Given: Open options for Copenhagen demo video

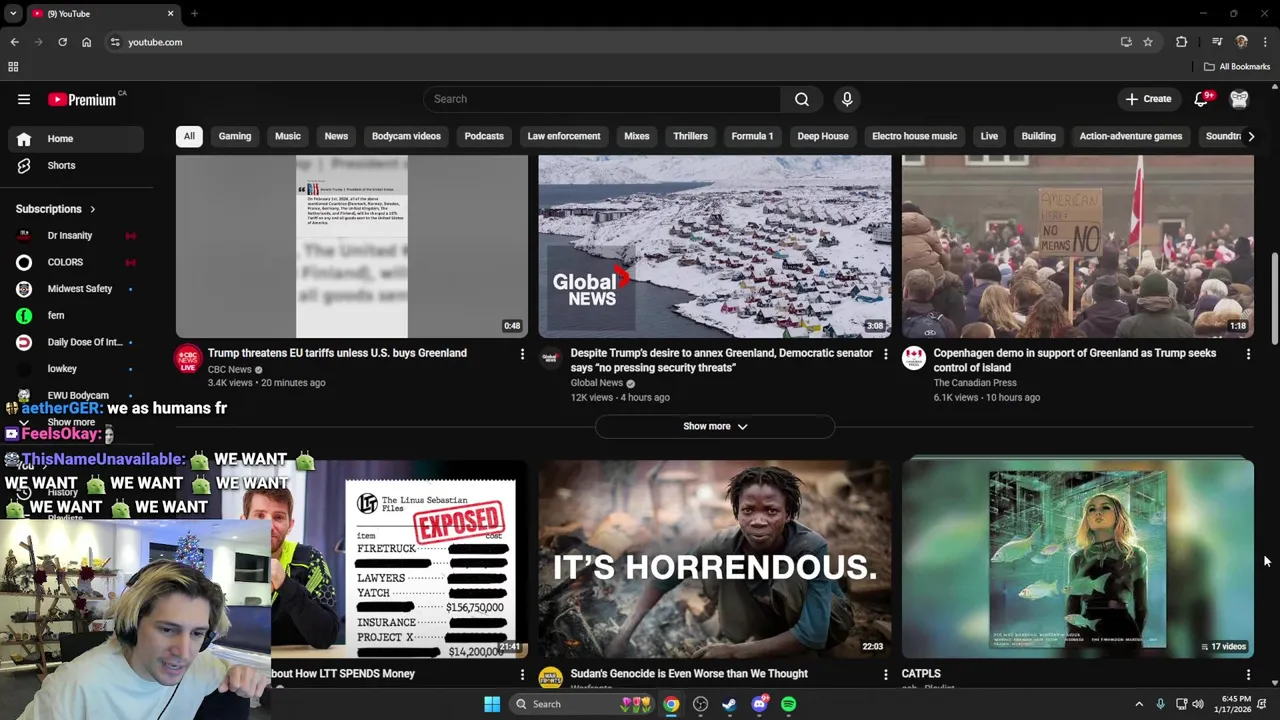Looking at the screenshot, I should [x=1248, y=354].
